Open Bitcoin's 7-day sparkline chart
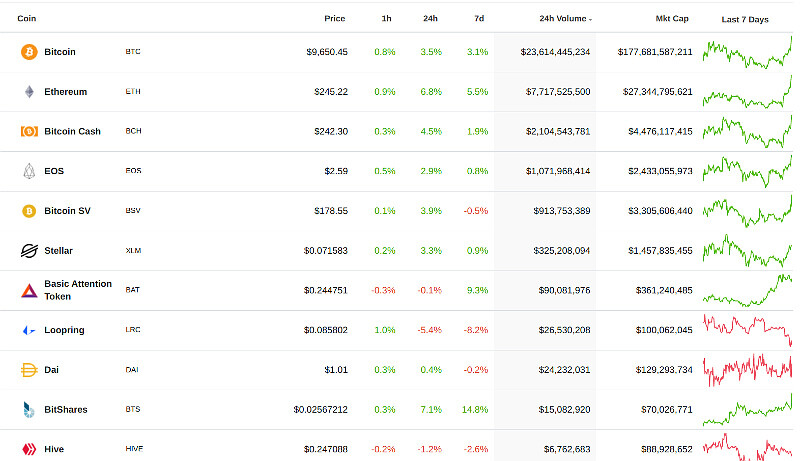This screenshot has width=800, height=461. point(747,53)
